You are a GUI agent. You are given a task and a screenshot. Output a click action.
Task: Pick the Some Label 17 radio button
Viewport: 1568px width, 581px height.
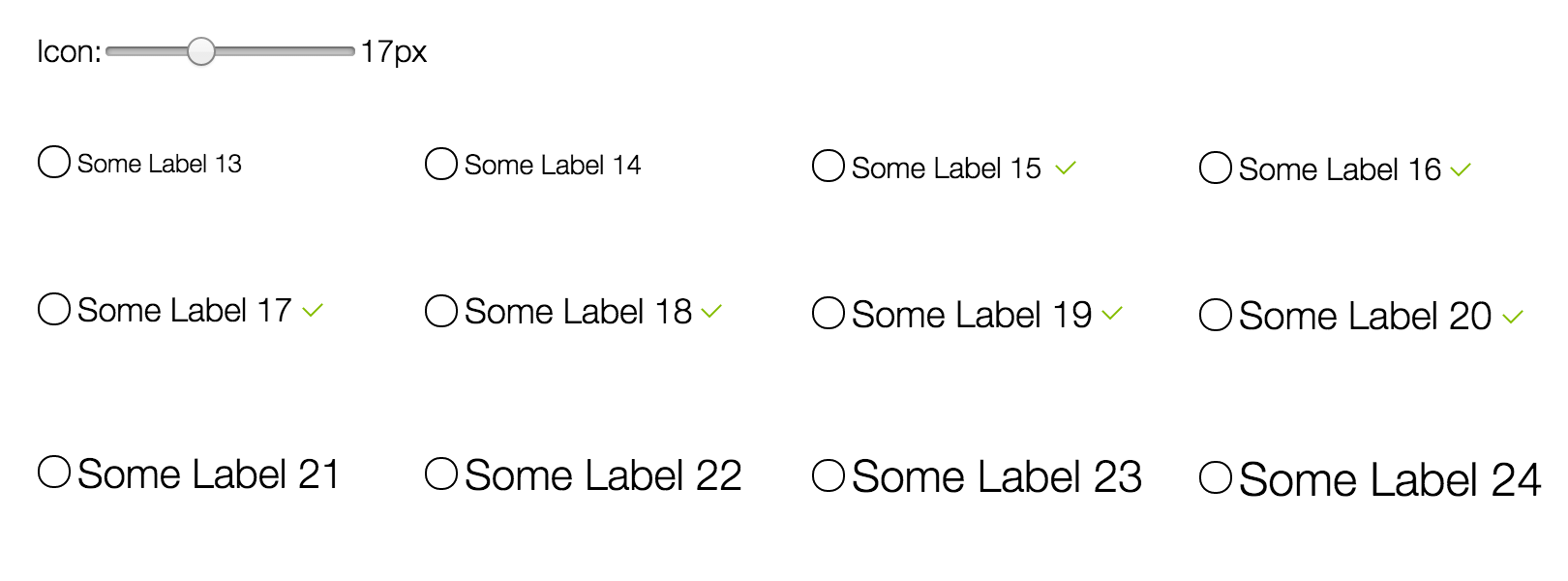click(54, 310)
